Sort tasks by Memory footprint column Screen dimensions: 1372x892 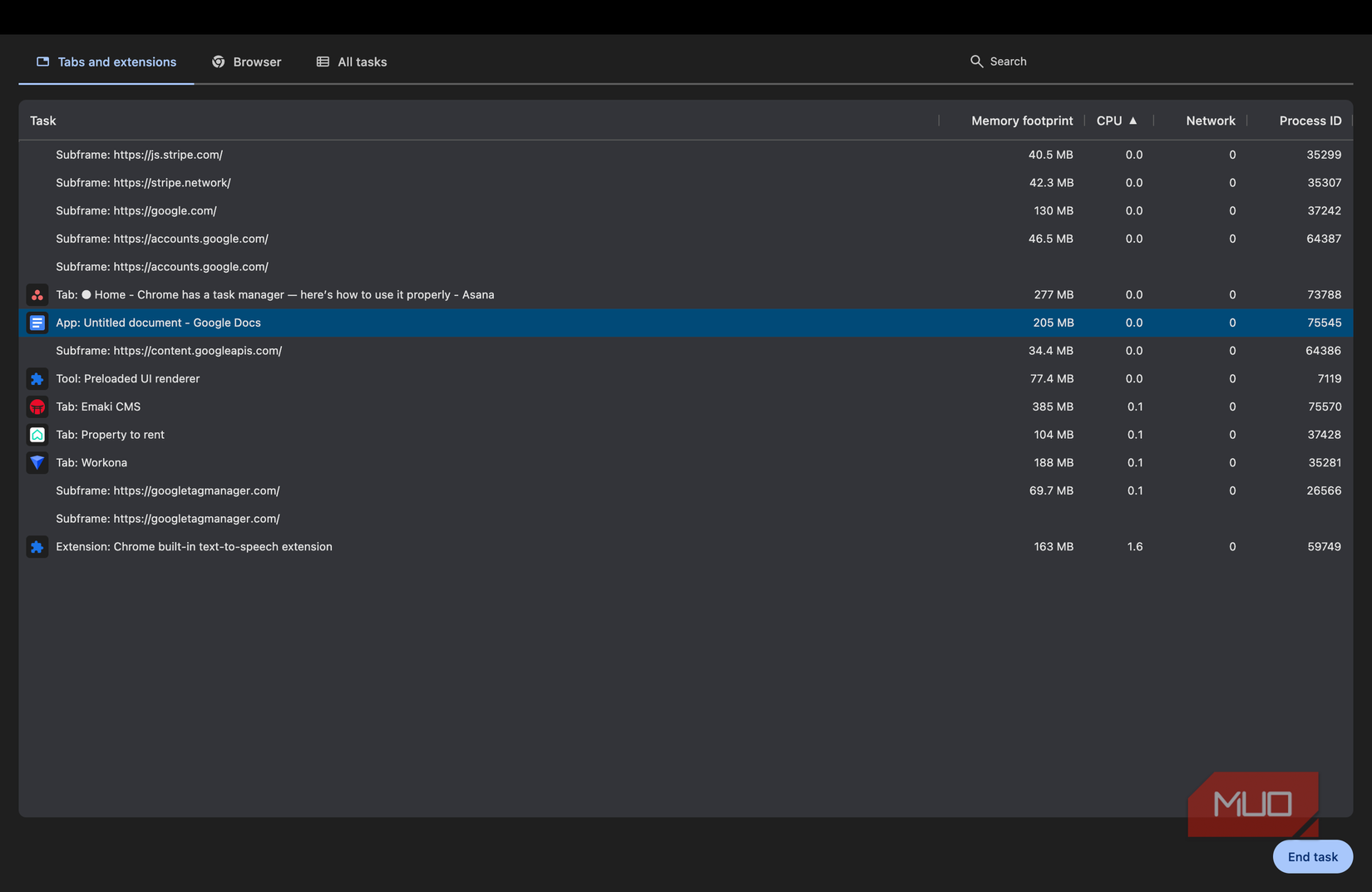pyautogui.click(x=1021, y=121)
